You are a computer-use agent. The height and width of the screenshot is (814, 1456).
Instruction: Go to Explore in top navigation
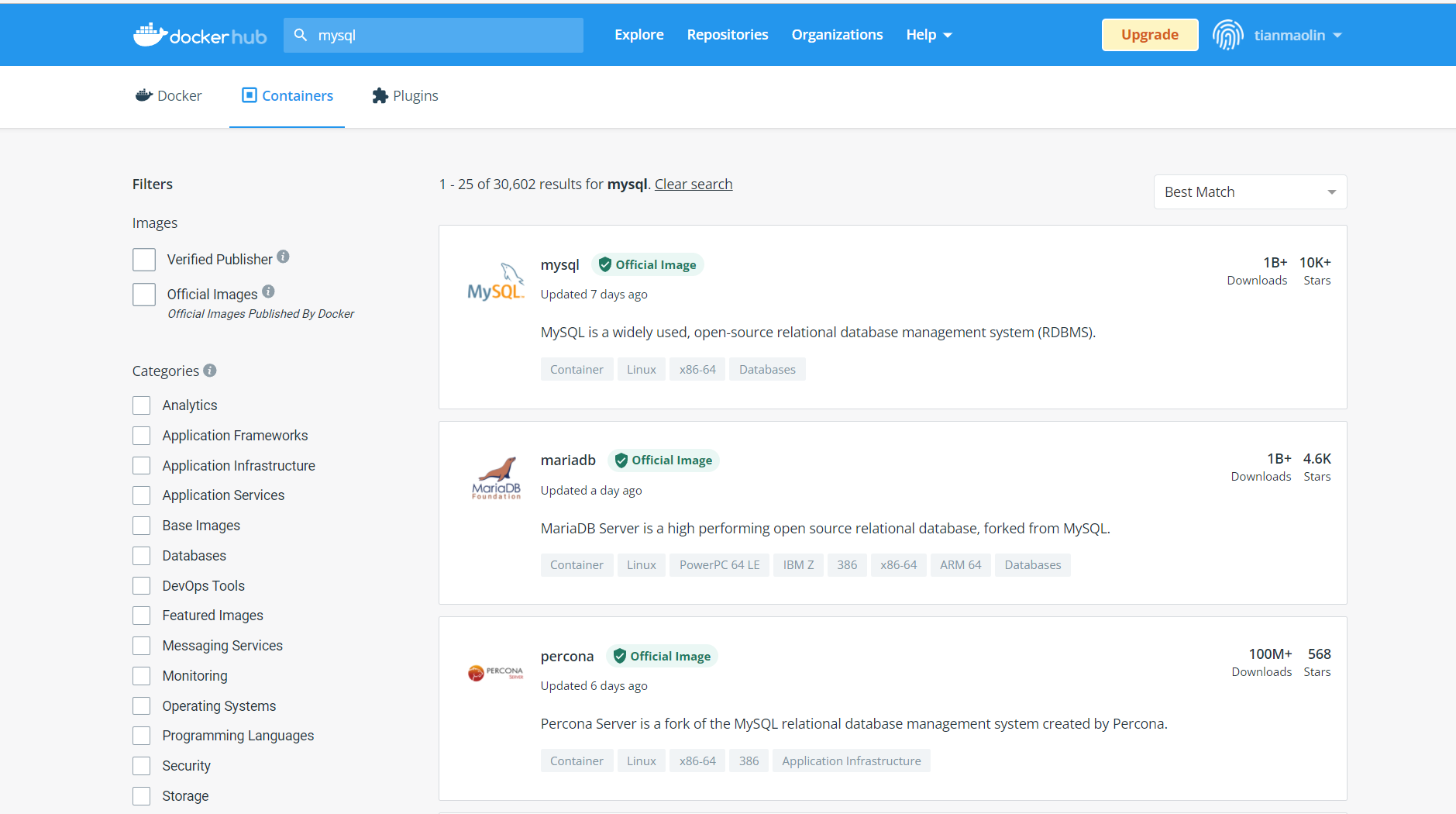639,35
